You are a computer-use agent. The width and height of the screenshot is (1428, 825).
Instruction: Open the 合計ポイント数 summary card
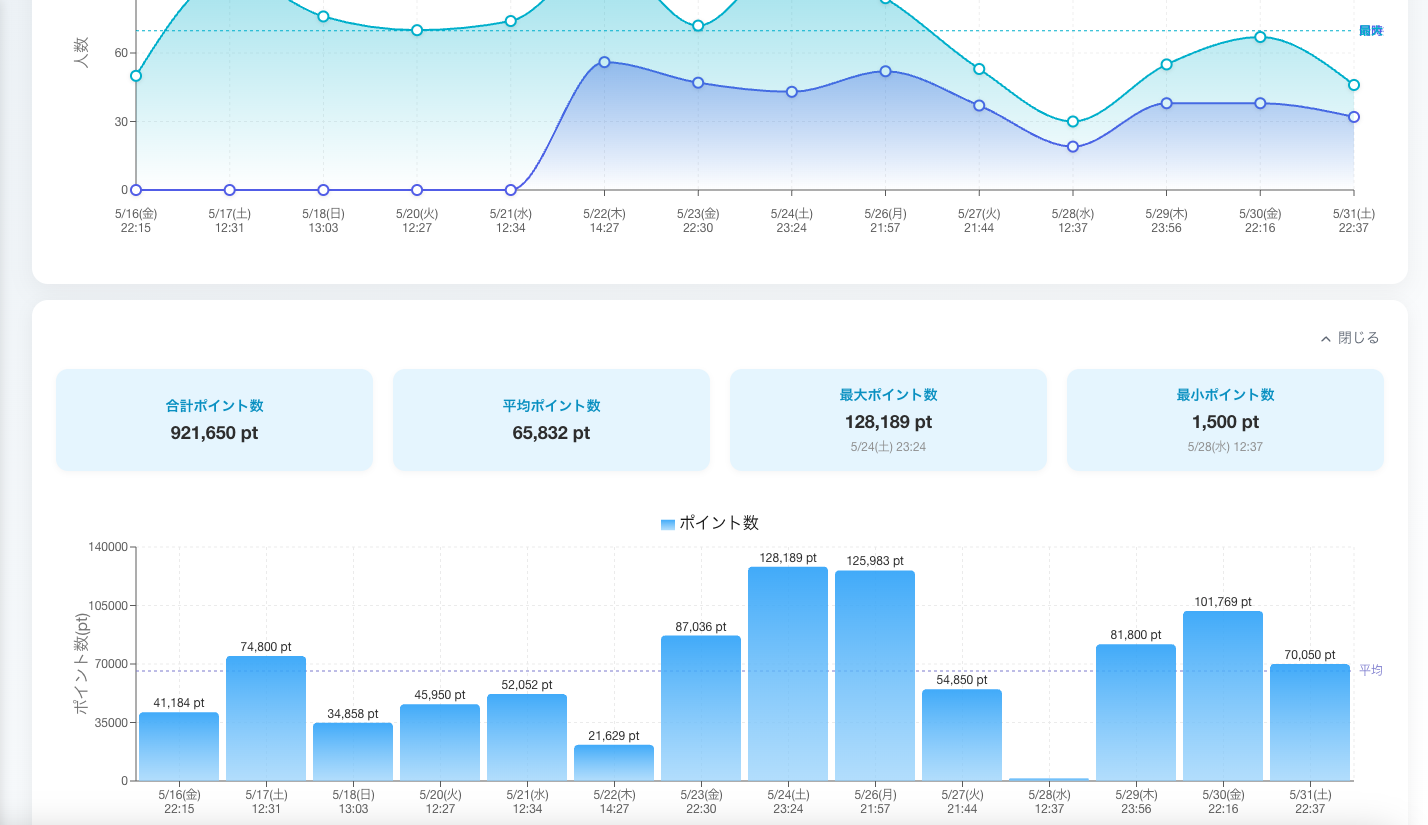tap(214, 419)
